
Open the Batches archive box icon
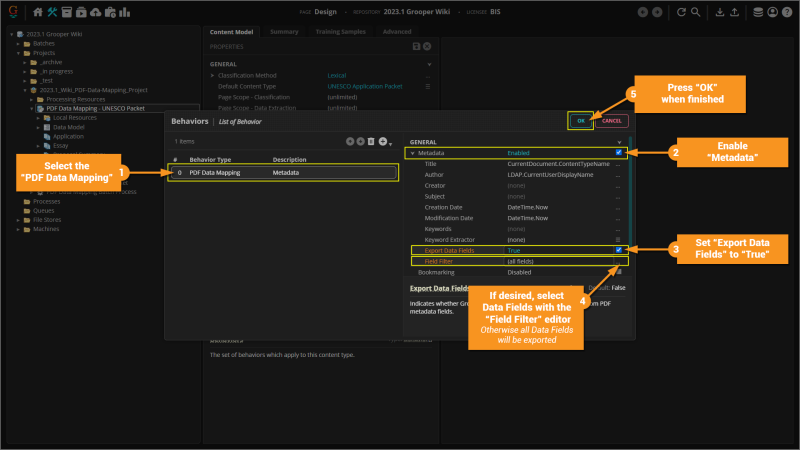[x=67, y=12]
